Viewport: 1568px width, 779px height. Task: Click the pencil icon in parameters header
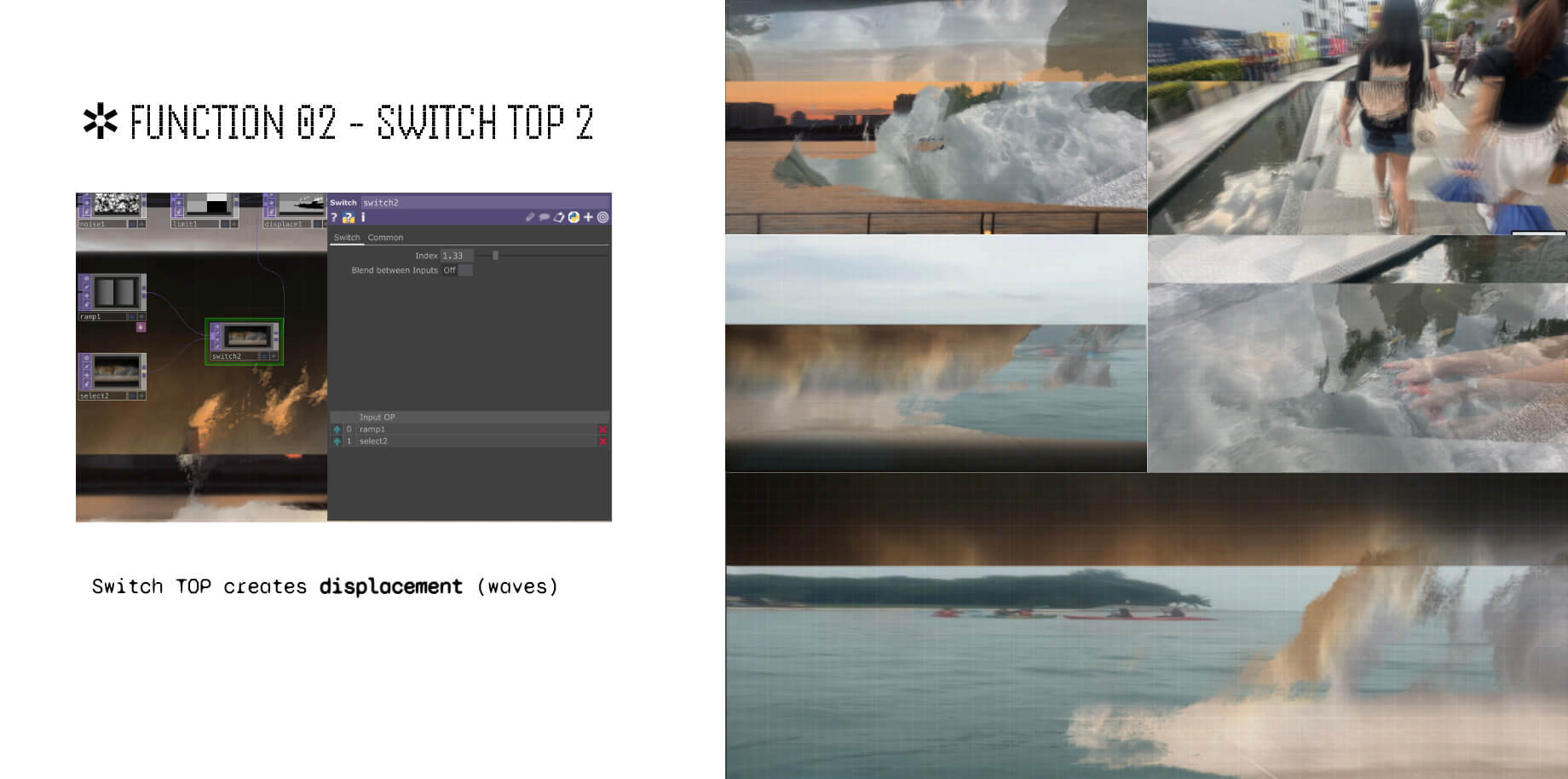pos(530,217)
